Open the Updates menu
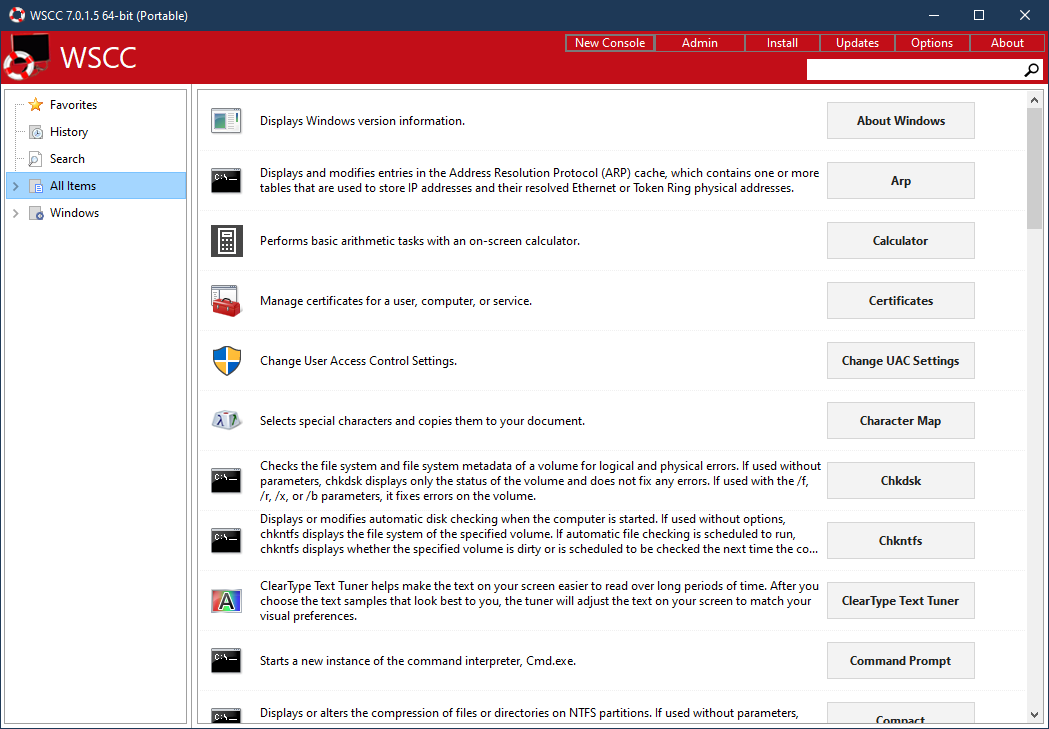The height and width of the screenshot is (729, 1049). pyautogui.click(x=857, y=43)
